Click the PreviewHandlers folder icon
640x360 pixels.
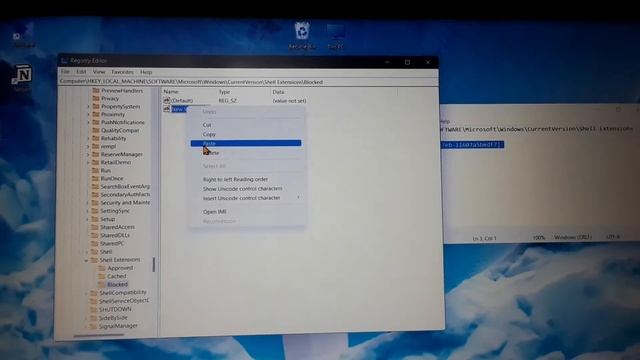[x=96, y=91]
